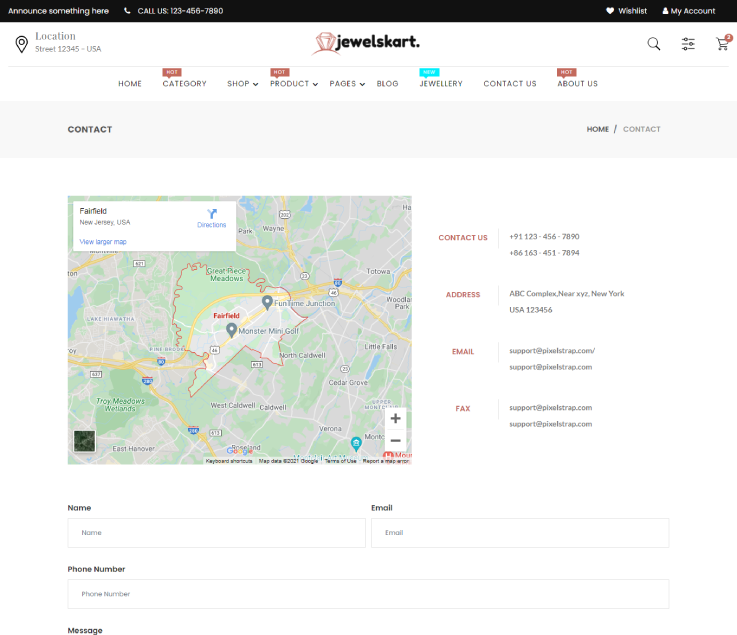The width and height of the screenshot is (737, 635).
Task: Expand the Shop dropdown menu
Action: pos(242,84)
